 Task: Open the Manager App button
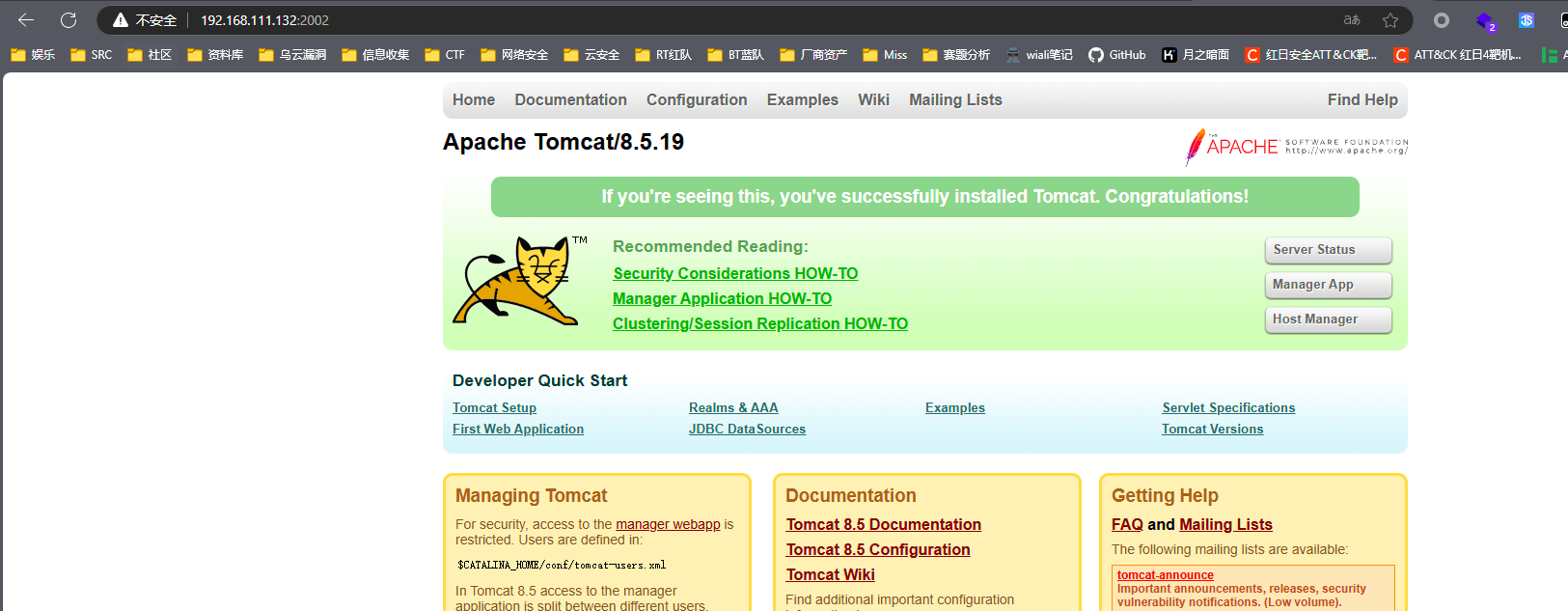point(1328,285)
